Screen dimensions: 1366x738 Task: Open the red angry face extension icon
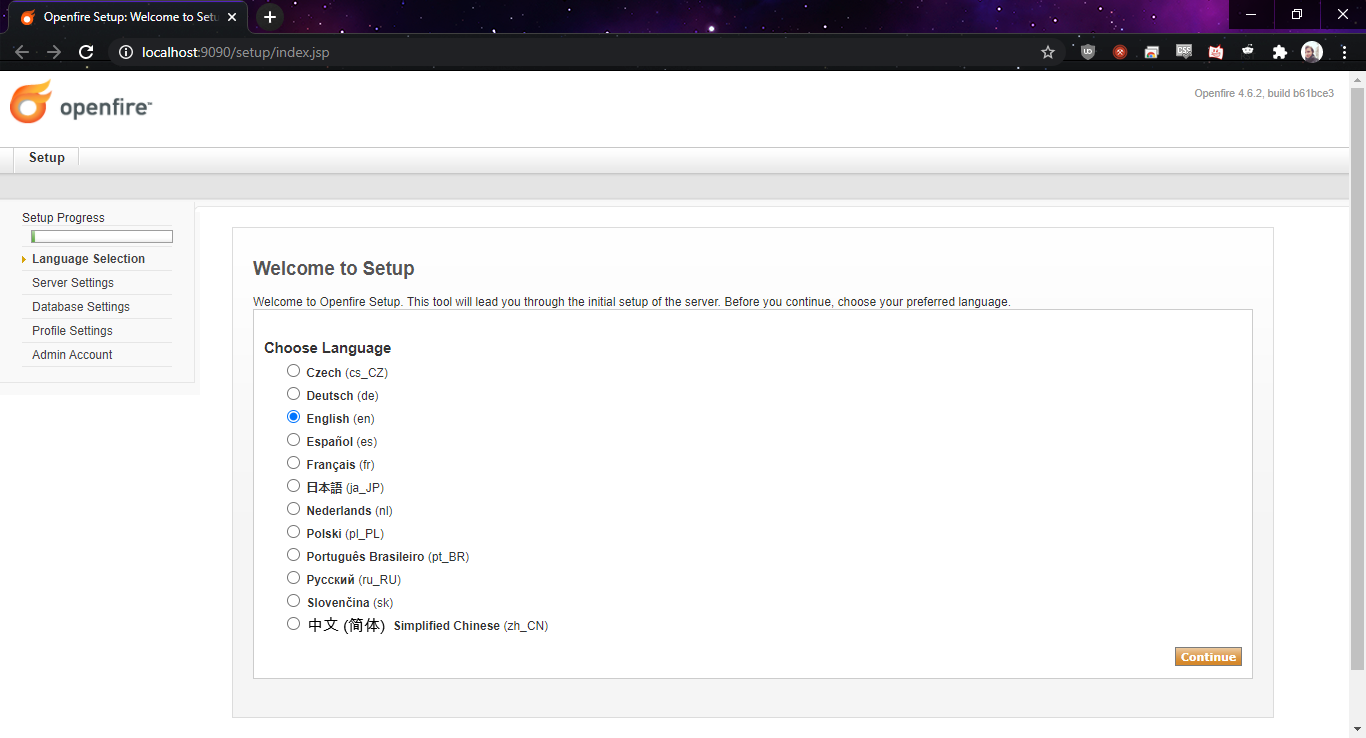click(1216, 52)
